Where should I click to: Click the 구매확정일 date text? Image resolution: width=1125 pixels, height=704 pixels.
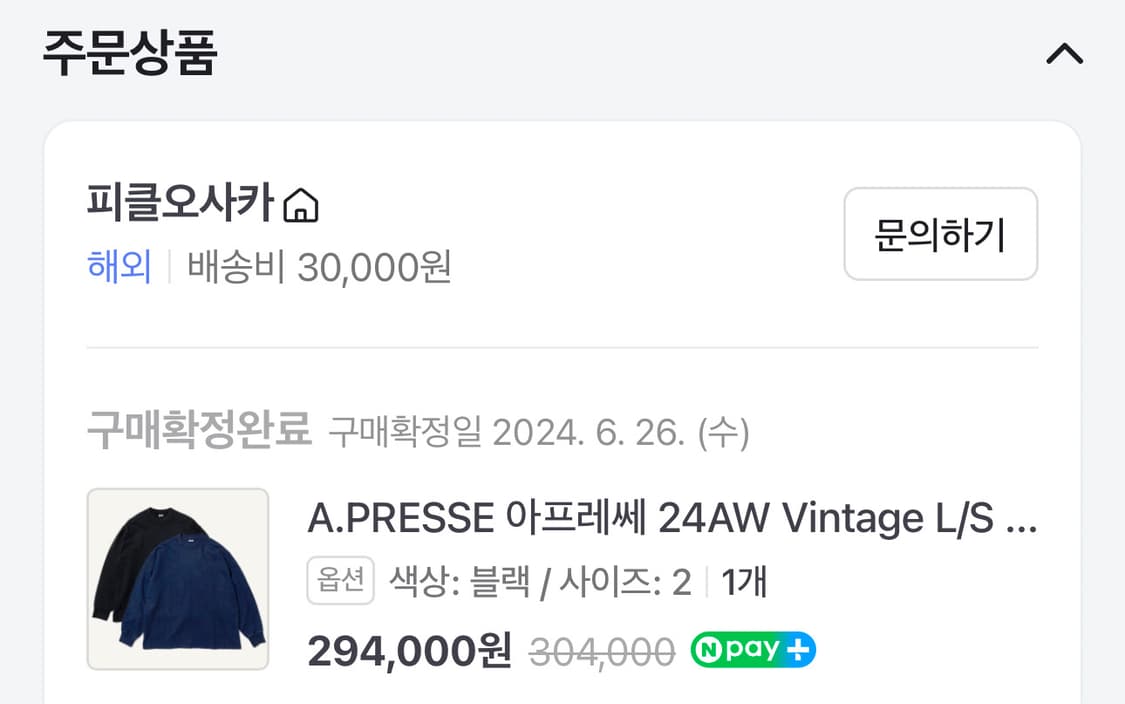point(540,432)
